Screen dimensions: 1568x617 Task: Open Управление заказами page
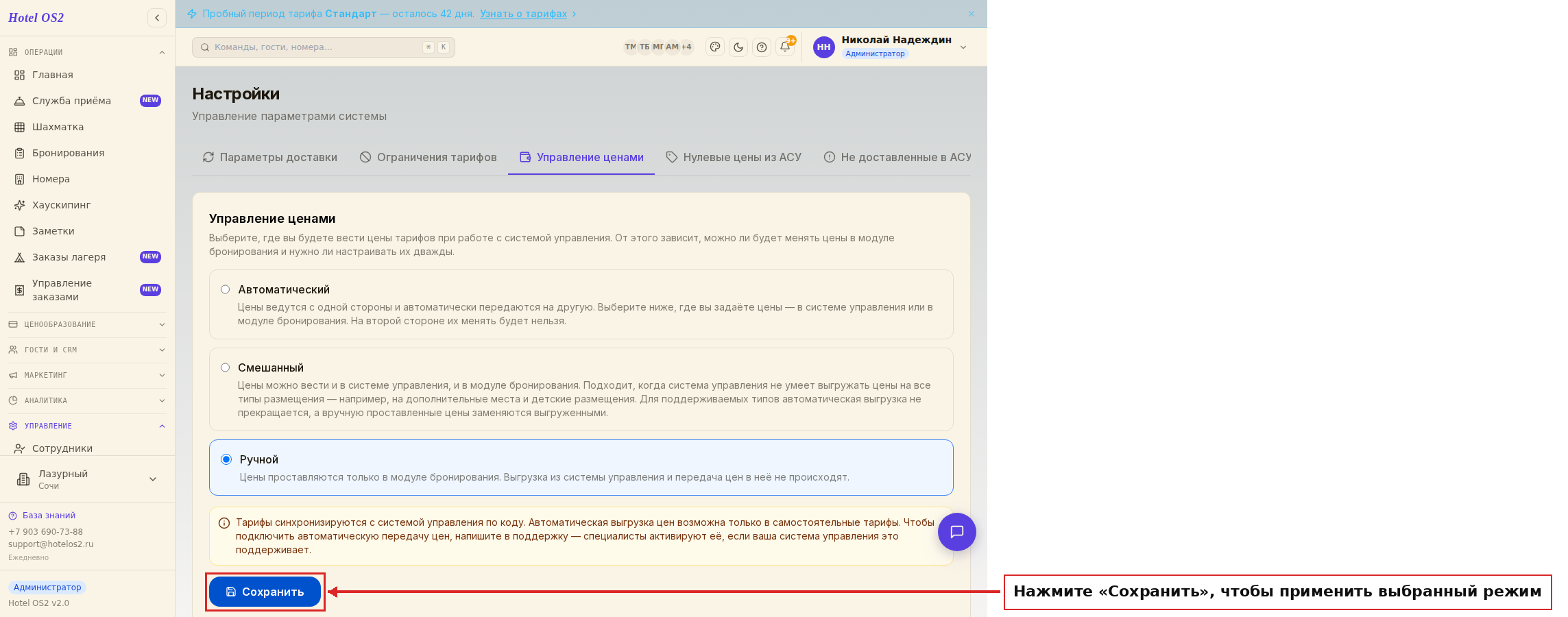point(87,290)
